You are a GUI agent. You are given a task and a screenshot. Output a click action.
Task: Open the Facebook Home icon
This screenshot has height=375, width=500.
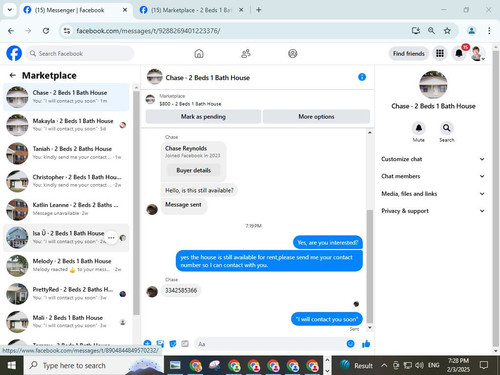point(199,53)
